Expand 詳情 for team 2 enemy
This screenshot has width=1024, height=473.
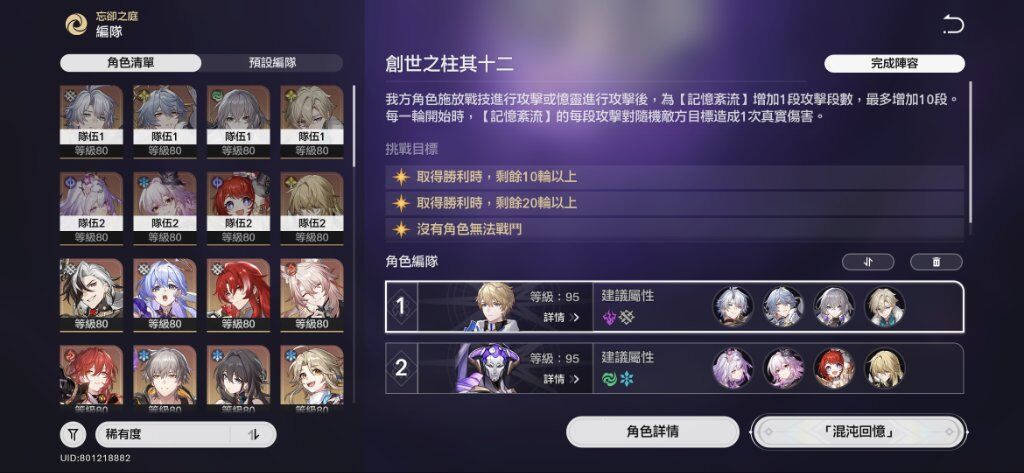pos(561,379)
